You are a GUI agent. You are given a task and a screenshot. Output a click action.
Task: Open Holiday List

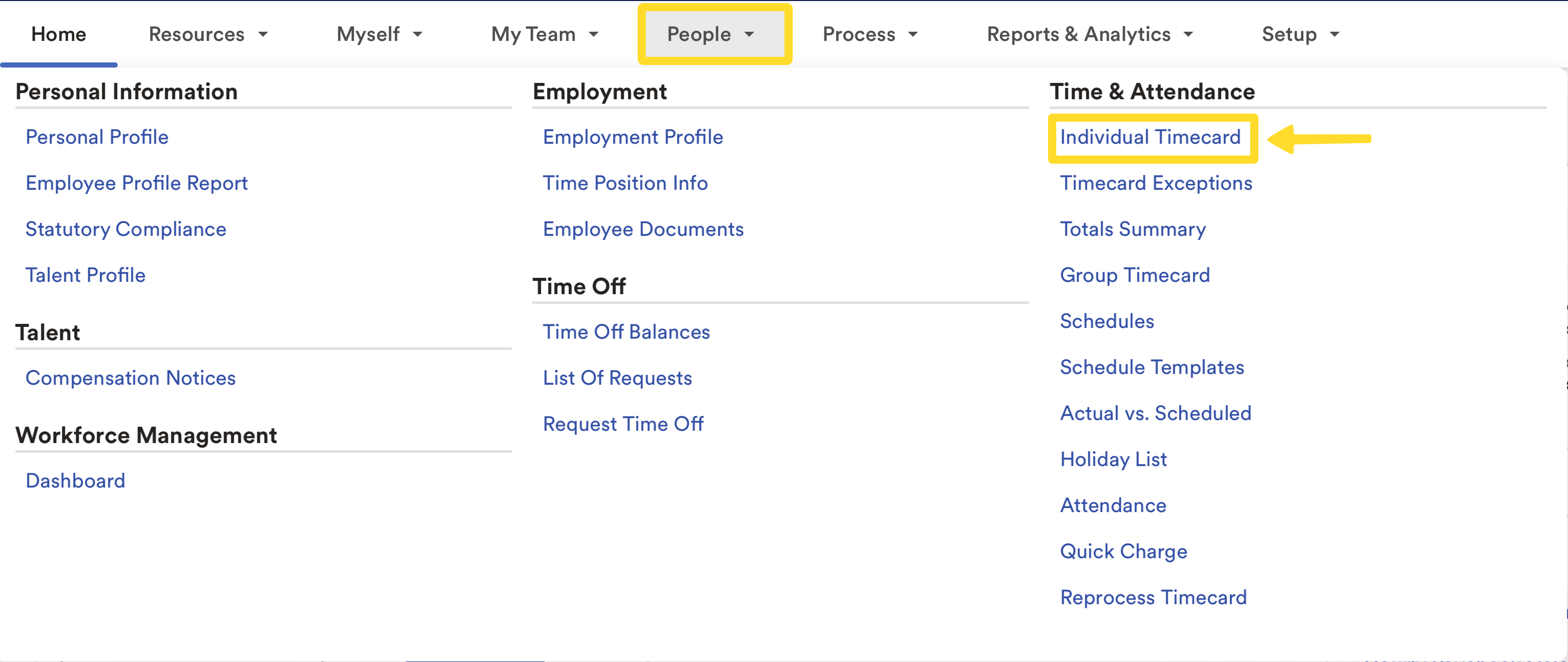[1113, 459]
